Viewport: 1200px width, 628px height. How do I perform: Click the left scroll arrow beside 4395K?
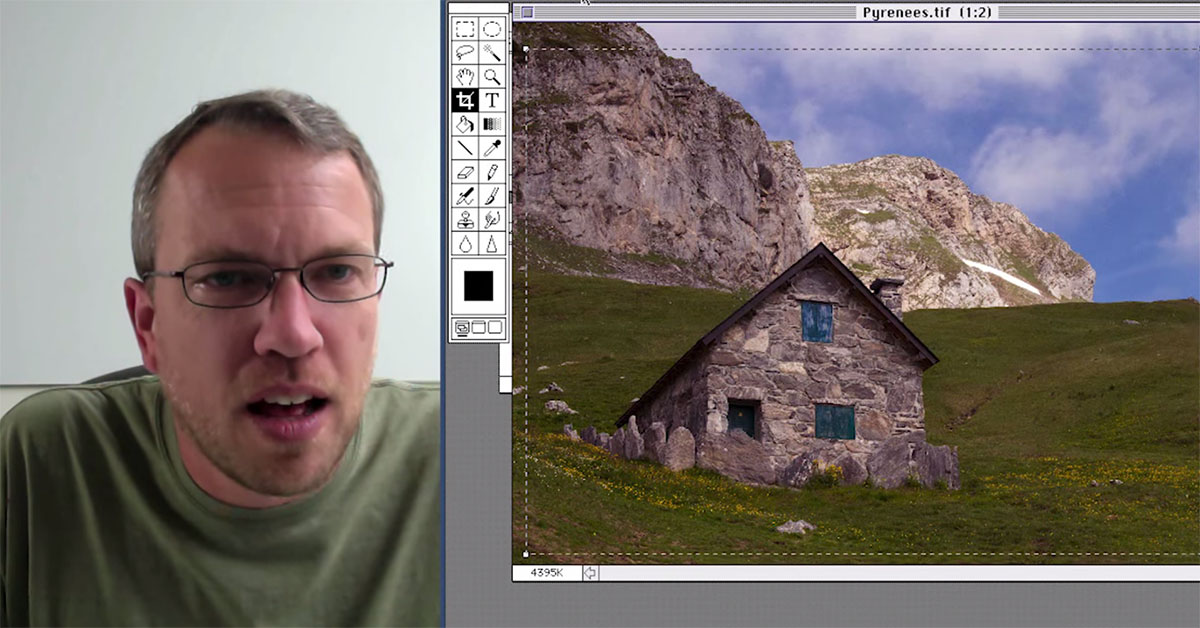point(591,573)
